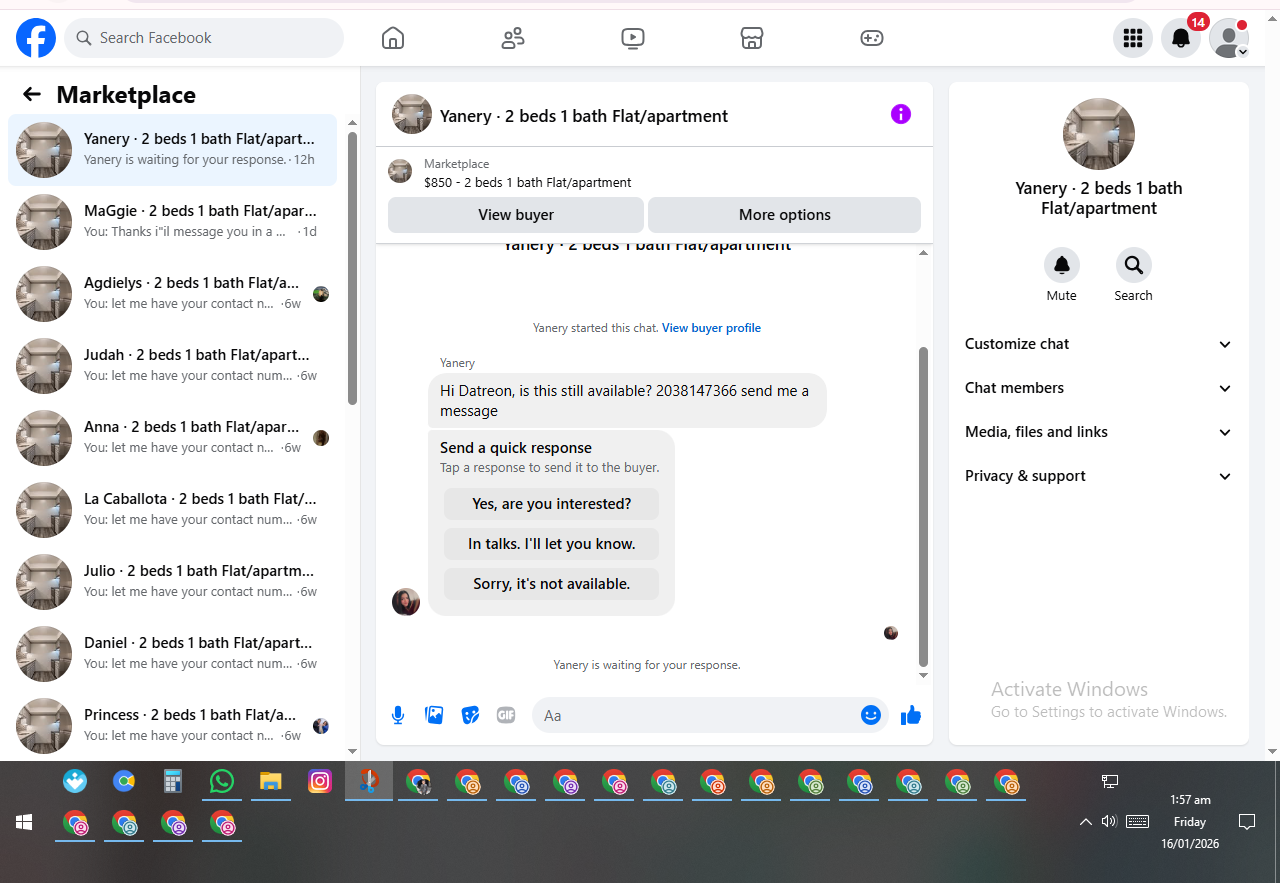Record a voice clip with microphone icon
Screen dimensions: 1280x883
398,715
